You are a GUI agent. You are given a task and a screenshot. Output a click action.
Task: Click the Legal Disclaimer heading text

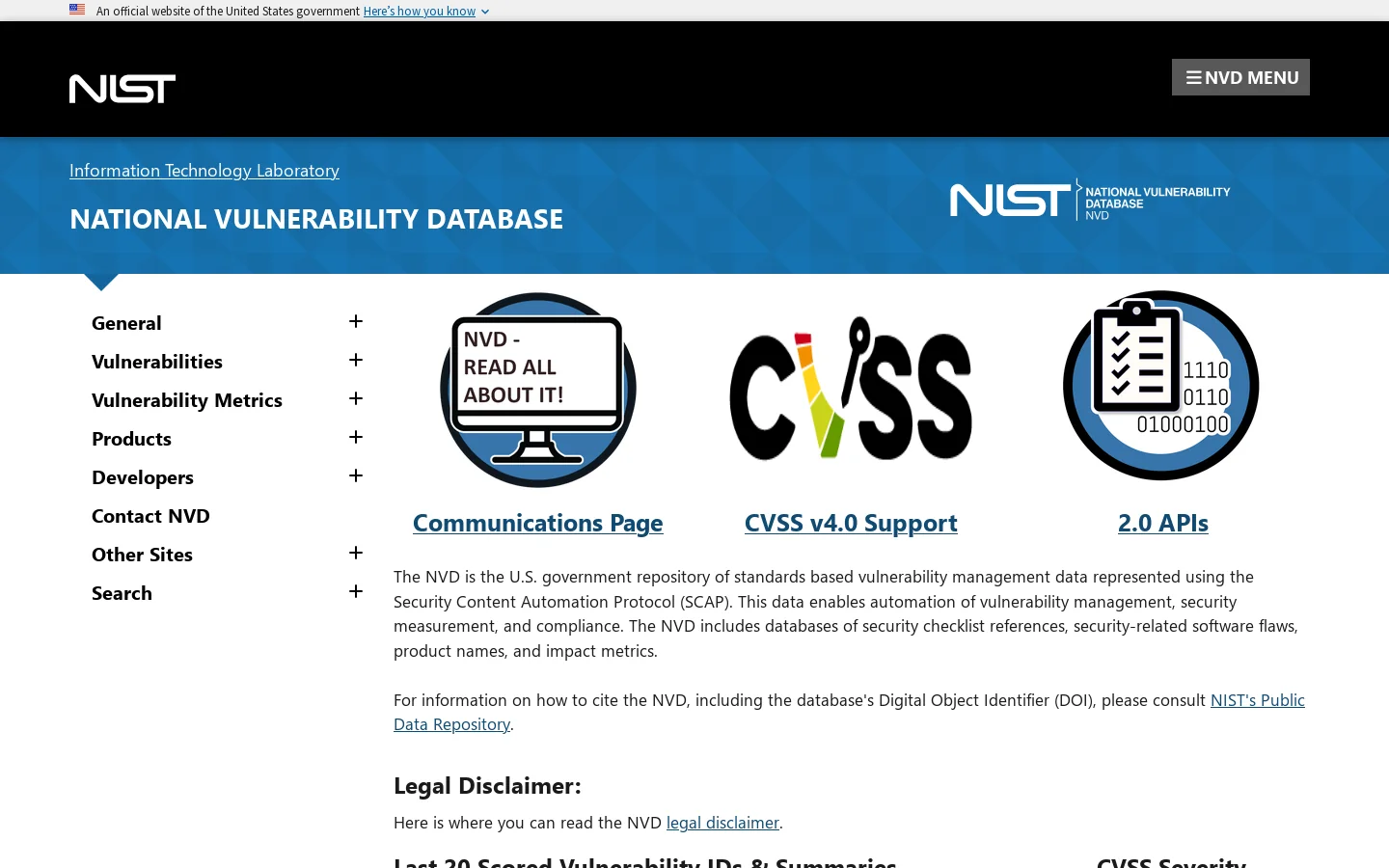pos(487,785)
